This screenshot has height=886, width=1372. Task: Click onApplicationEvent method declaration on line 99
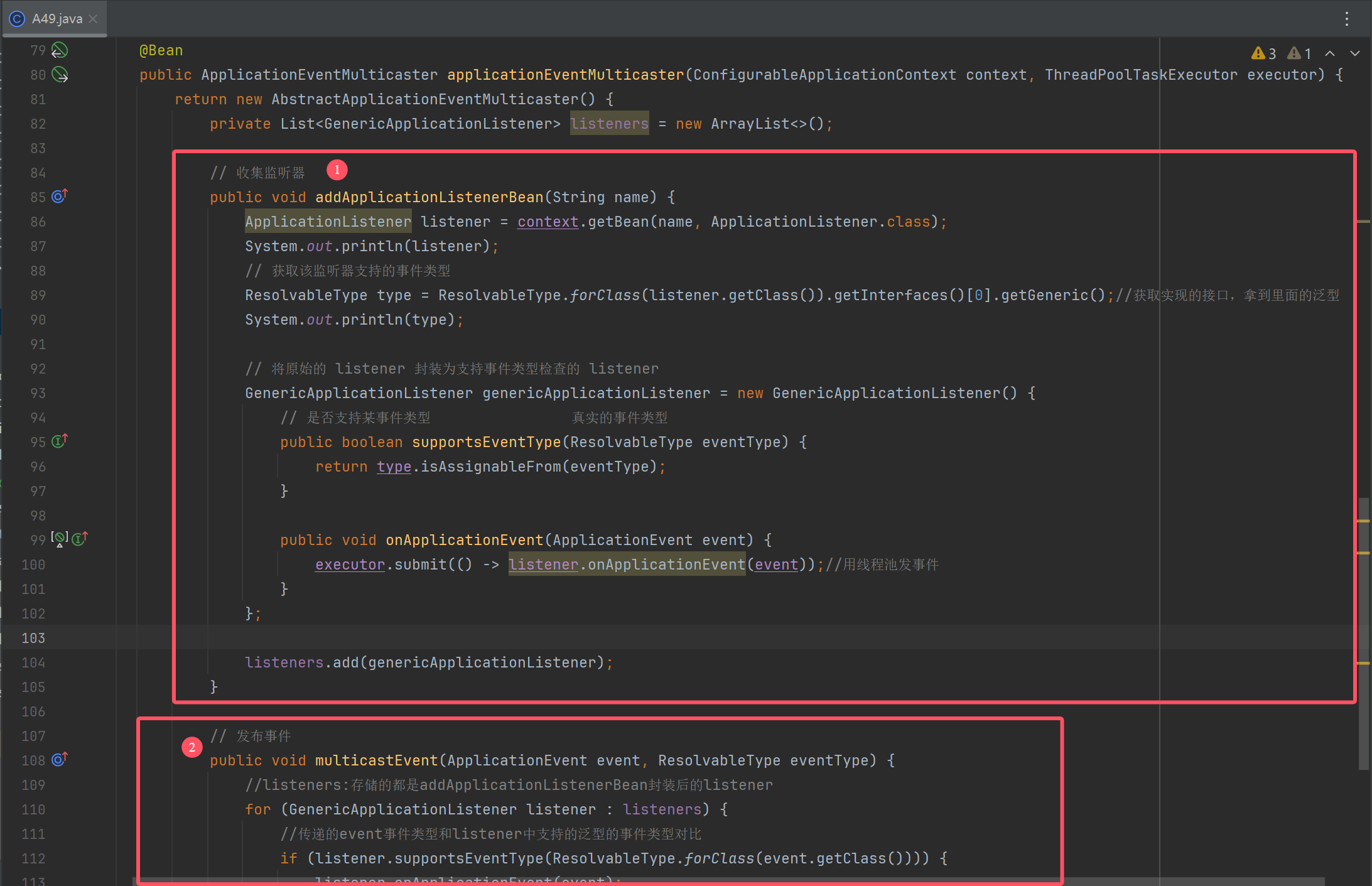[x=464, y=540]
